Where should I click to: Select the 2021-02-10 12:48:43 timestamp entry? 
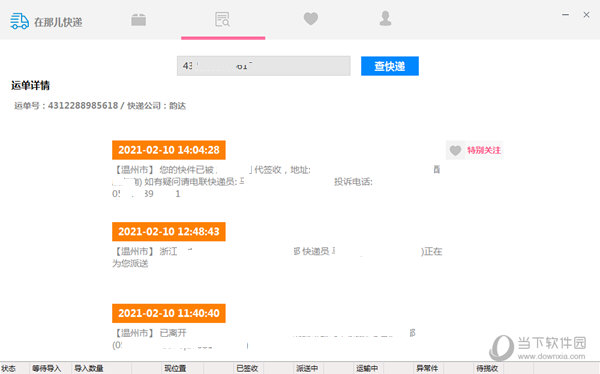tap(169, 232)
